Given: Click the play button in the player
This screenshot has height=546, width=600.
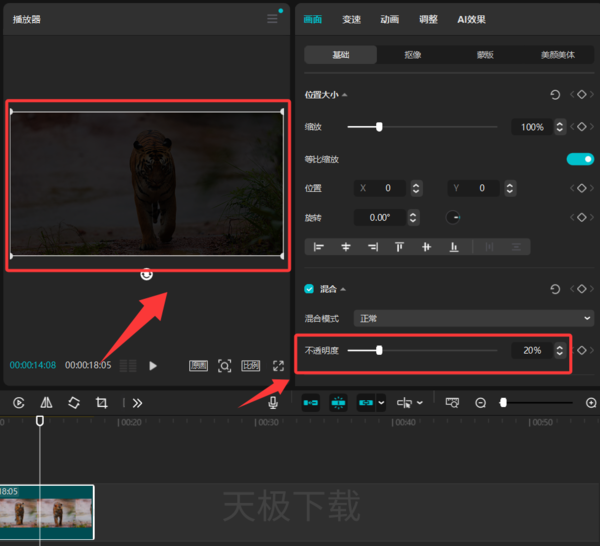Looking at the screenshot, I should click(153, 366).
